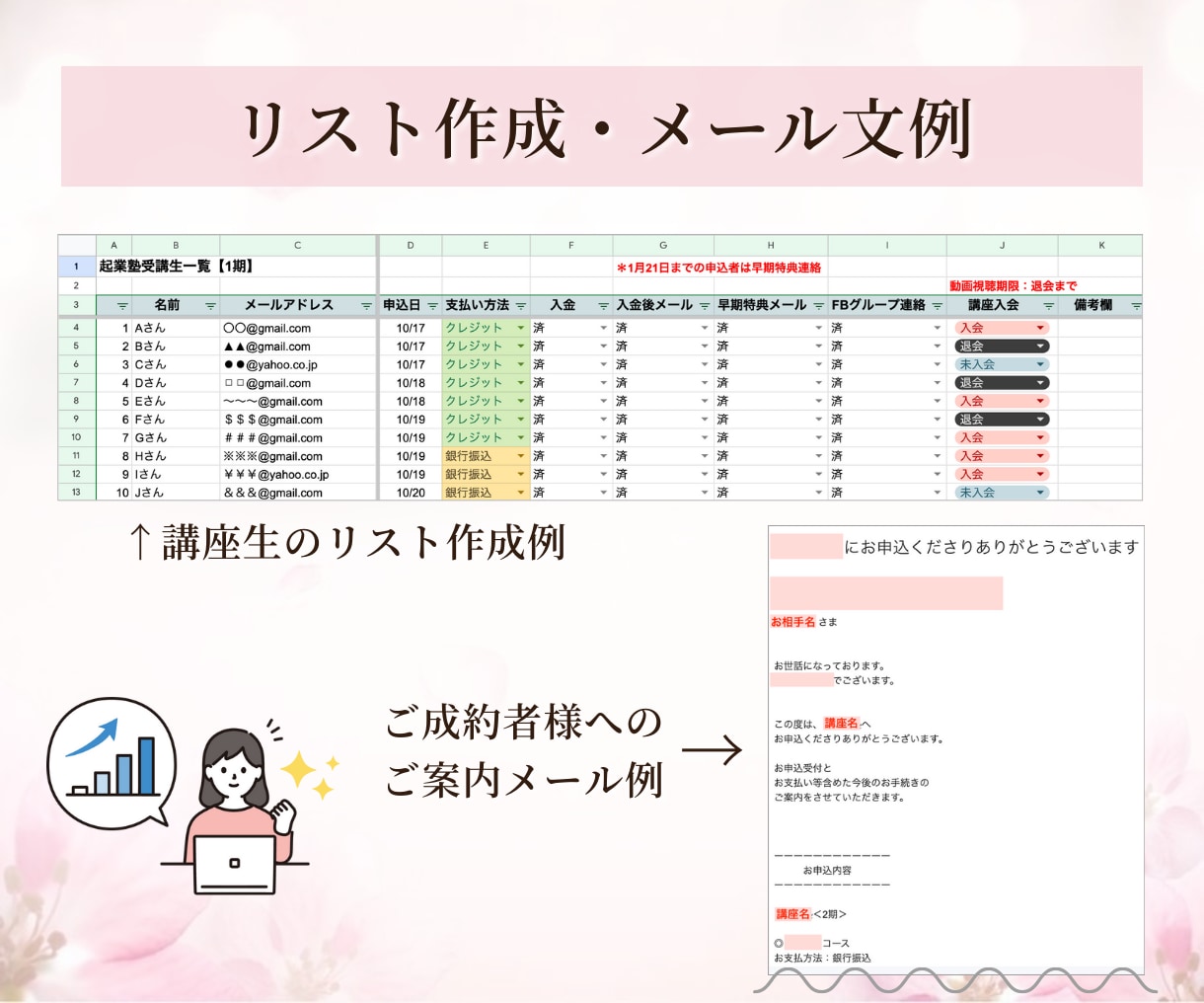This screenshot has height=1003, width=1204.
Task: Open the filter icon on 支払い方法 header
Action: (521, 306)
